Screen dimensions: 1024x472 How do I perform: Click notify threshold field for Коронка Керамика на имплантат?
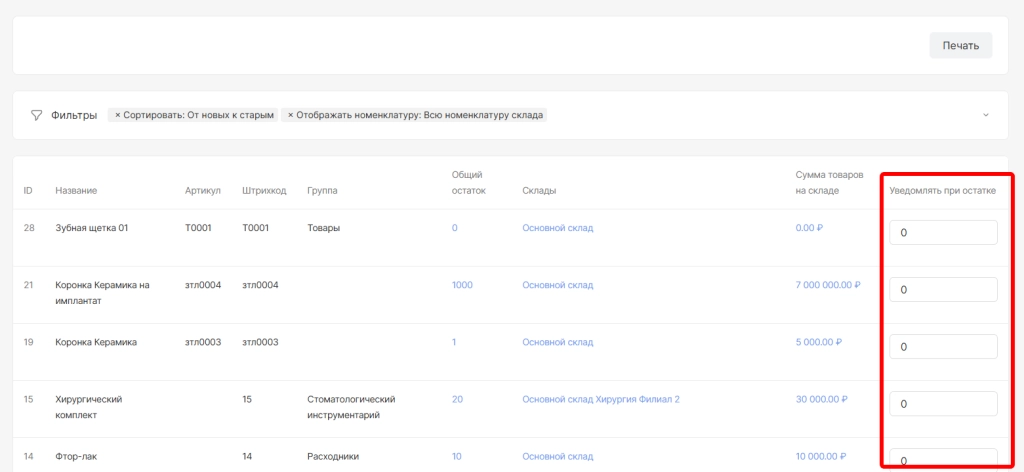pyautogui.click(x=943, y=289)
